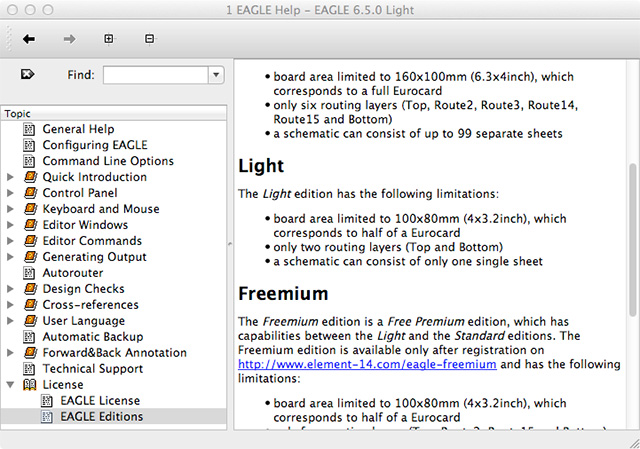640x449 pixels.
Task: Select the EAGLE License topic
Action: [x=100, y=401]
